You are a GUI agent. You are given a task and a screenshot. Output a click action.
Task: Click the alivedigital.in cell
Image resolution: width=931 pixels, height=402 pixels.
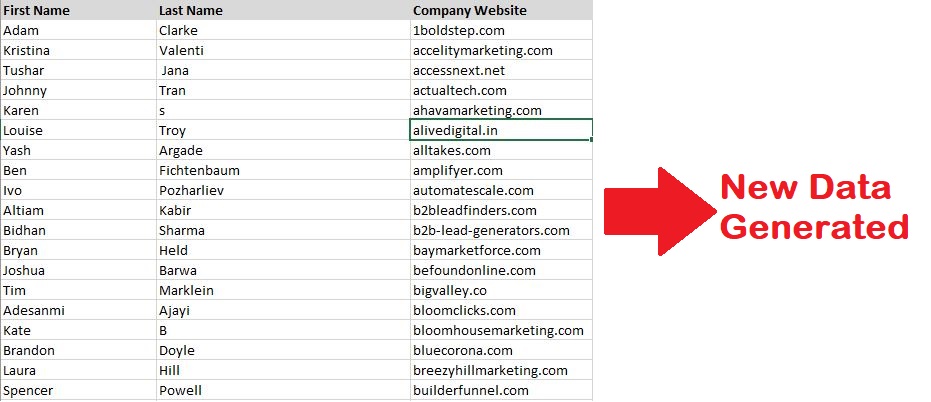(x=501, y=130)
